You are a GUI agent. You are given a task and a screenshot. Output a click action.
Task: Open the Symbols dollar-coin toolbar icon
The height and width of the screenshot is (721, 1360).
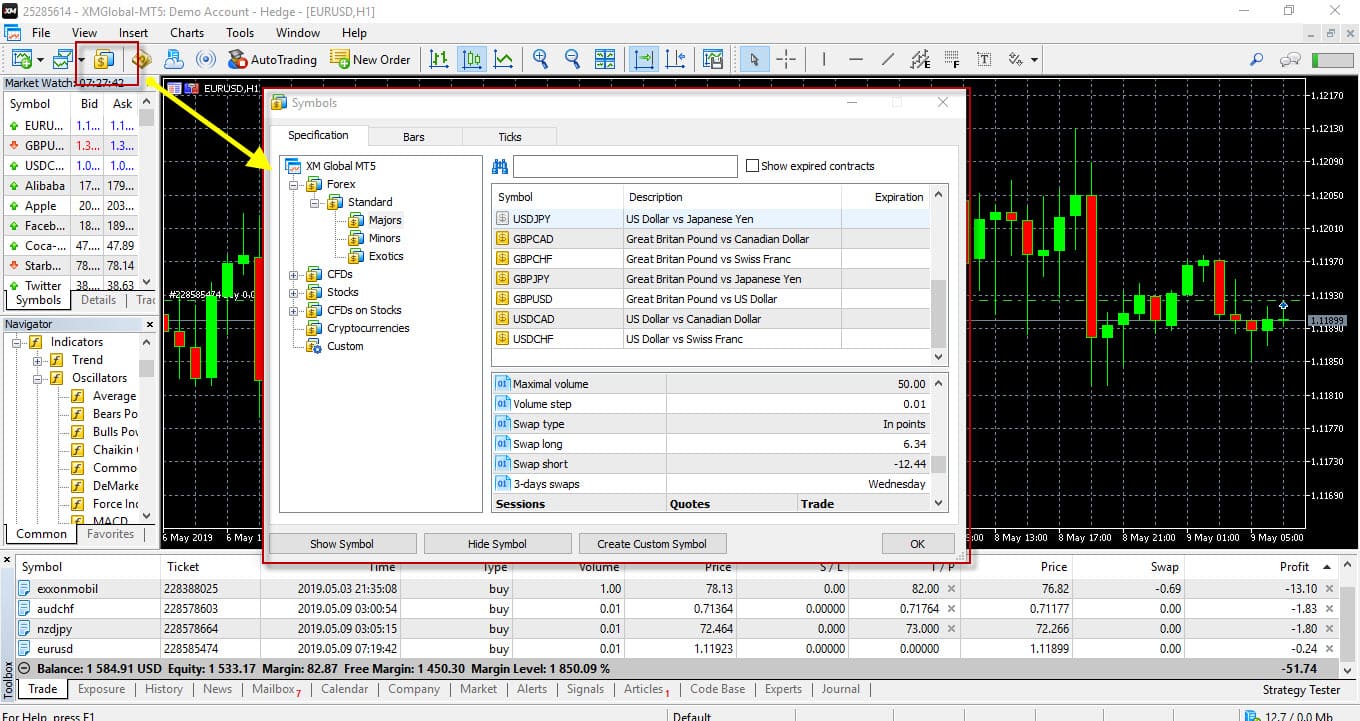point(104,59)
